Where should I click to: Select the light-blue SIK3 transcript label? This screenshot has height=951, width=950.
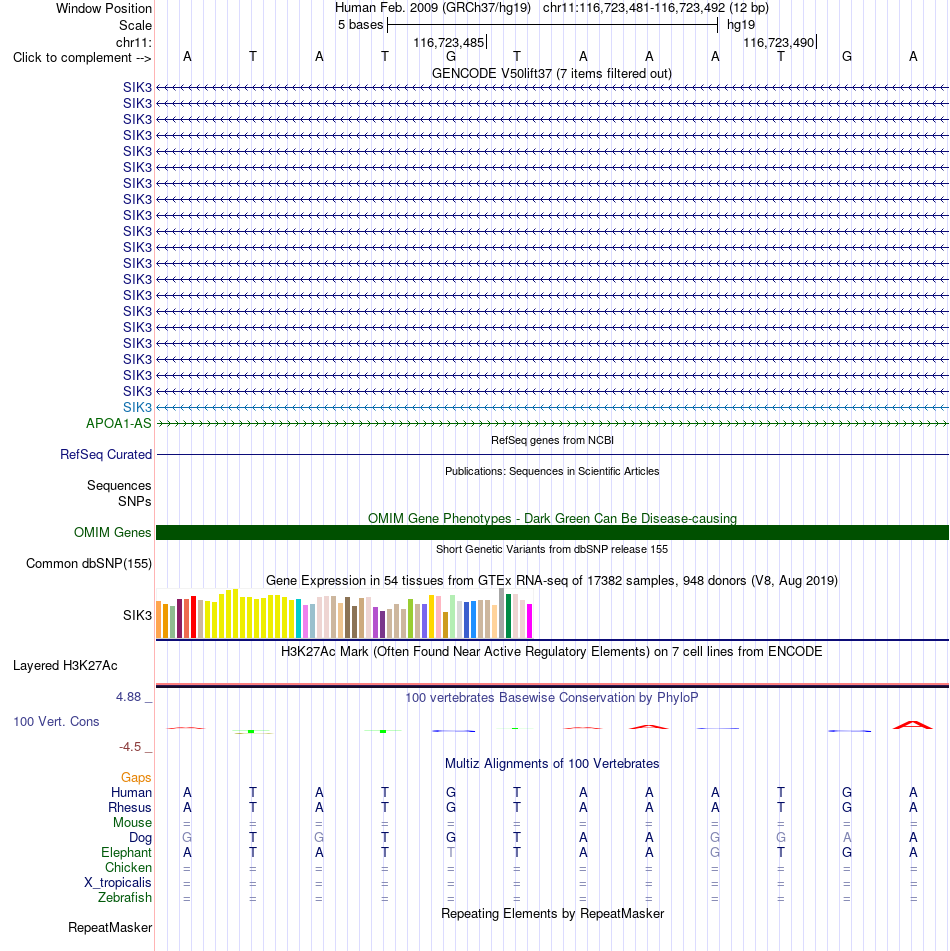click(137, 408)
